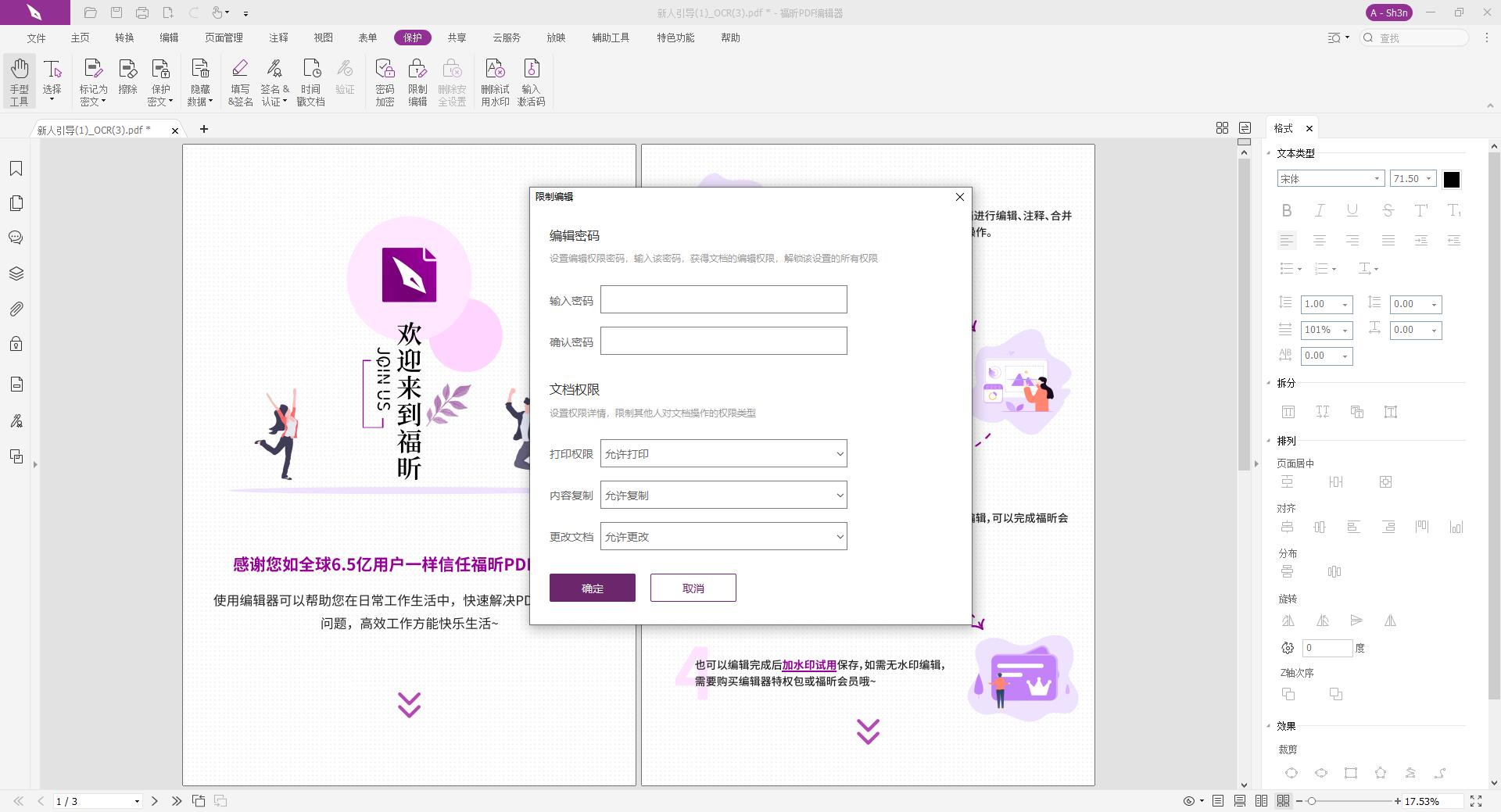
Task: Click the 输入密码 input field
Action: pos(723,299)
